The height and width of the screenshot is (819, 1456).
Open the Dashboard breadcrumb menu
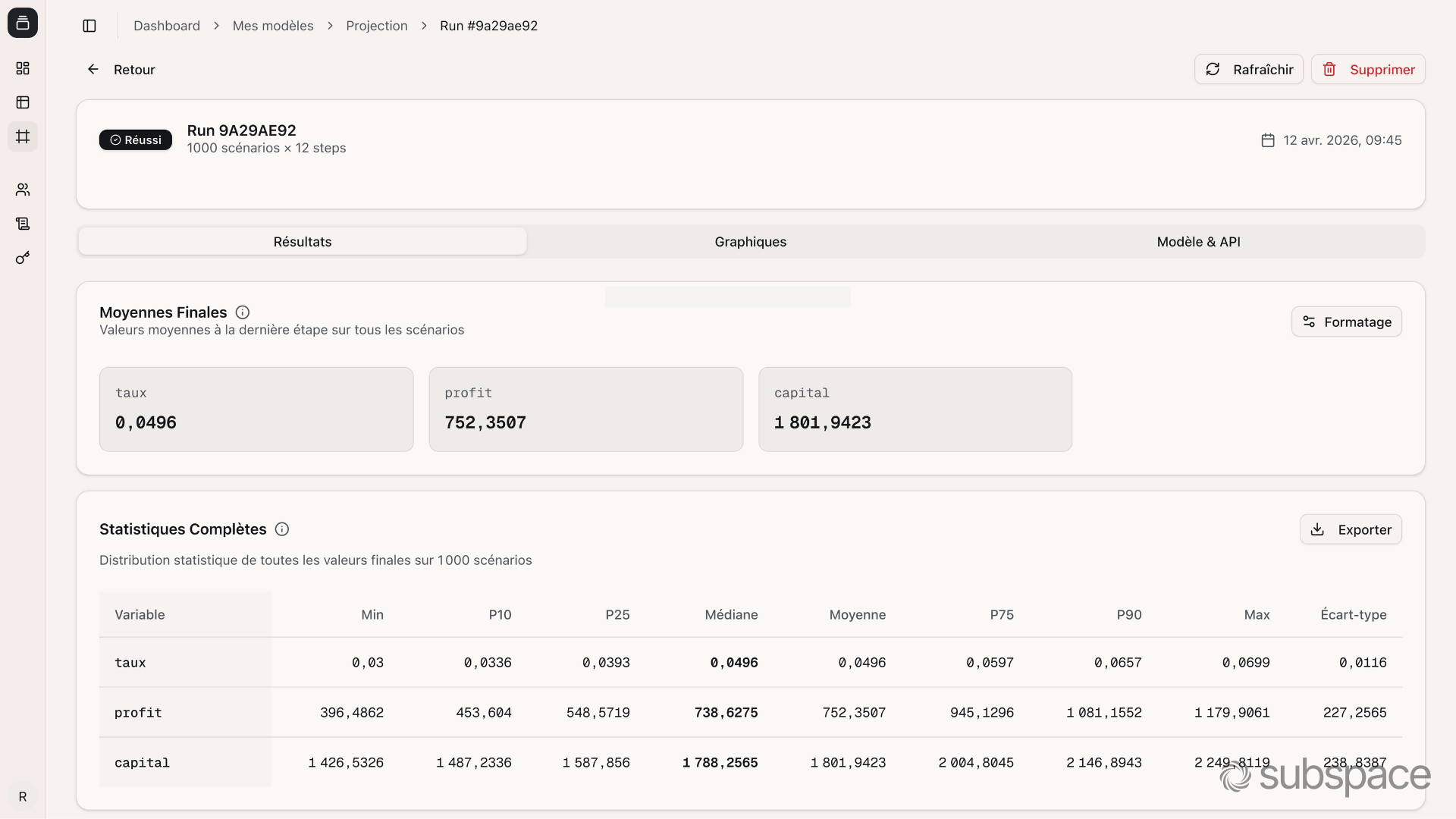pos(166,25)
